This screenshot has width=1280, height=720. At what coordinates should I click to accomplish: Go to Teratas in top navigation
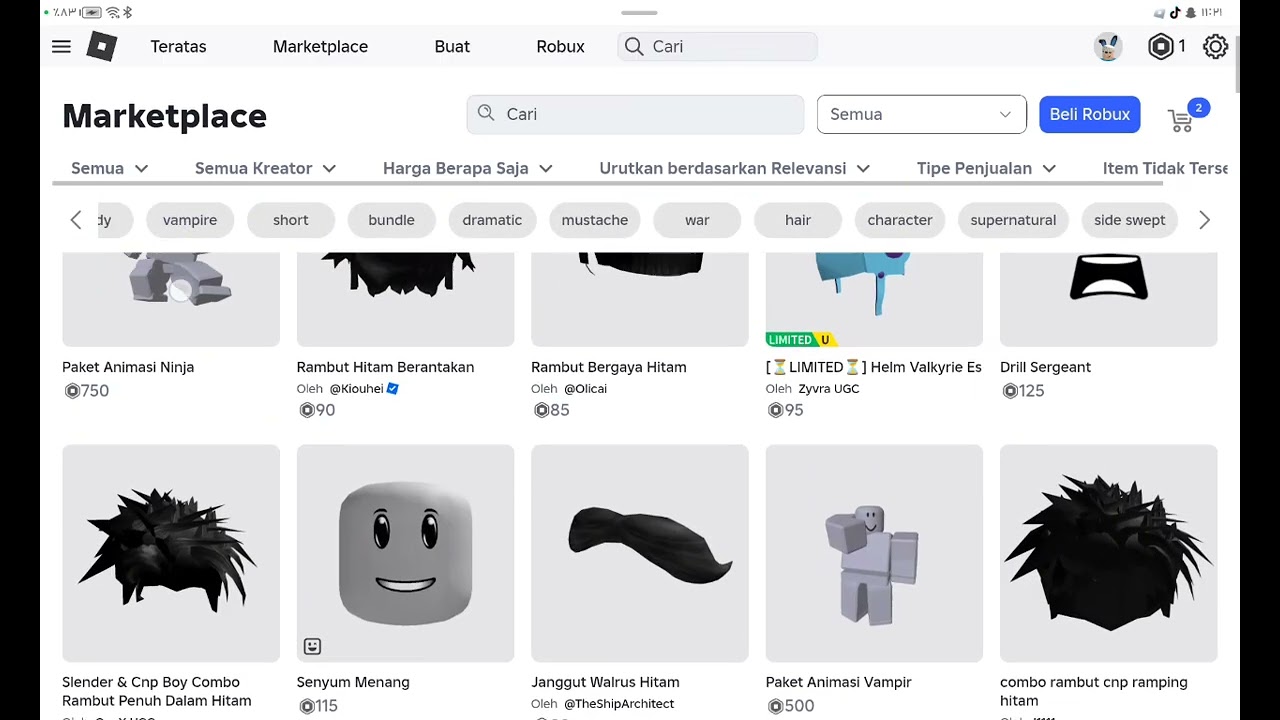[178, 46]
